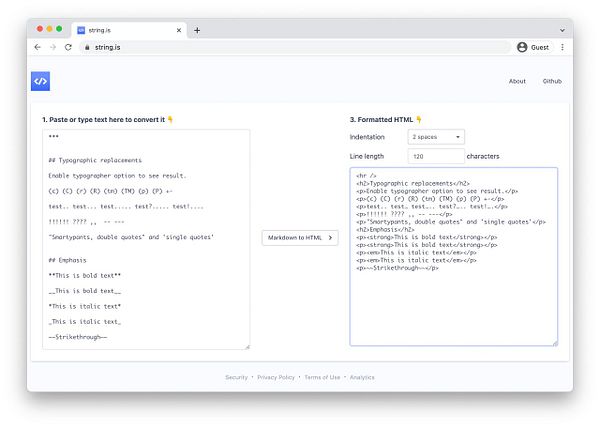Click the pointing hand emoji beside Paste heading
This screenshot has height=427, width=600.
click(170, 120)
